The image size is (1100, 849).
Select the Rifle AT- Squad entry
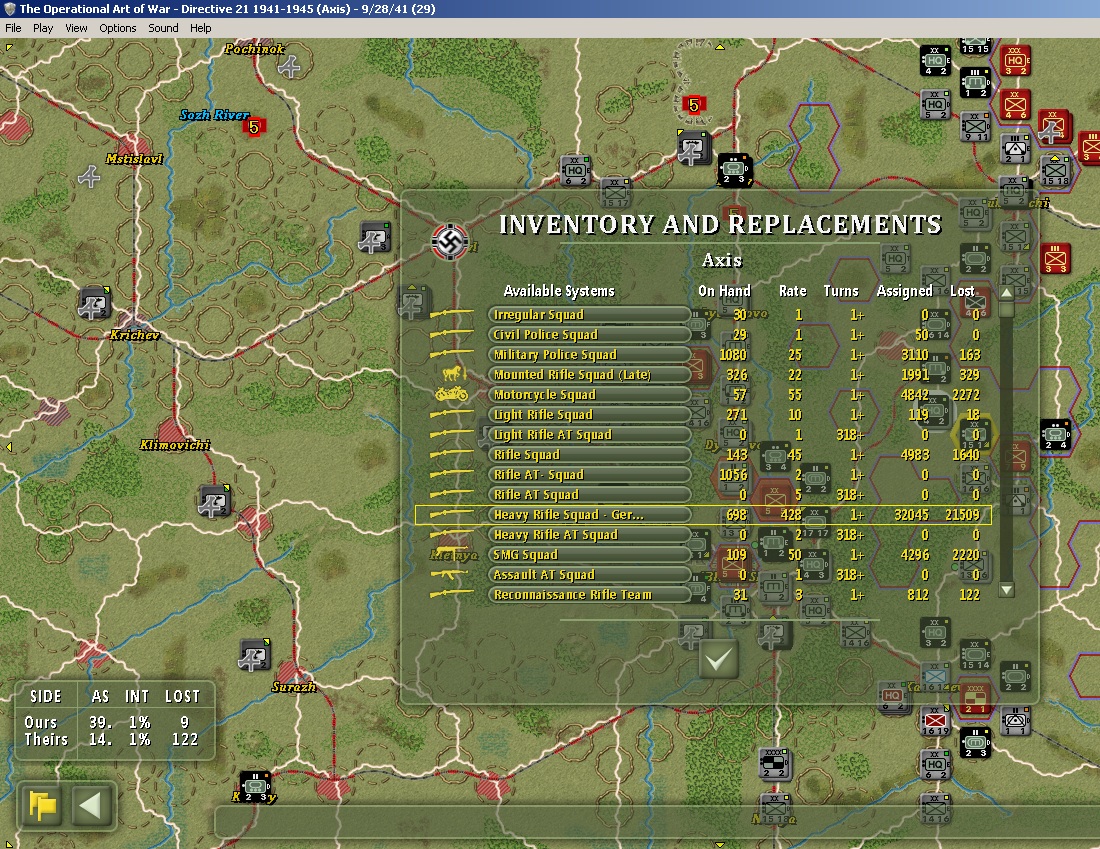pyautogui.click(x=589, y=474)
